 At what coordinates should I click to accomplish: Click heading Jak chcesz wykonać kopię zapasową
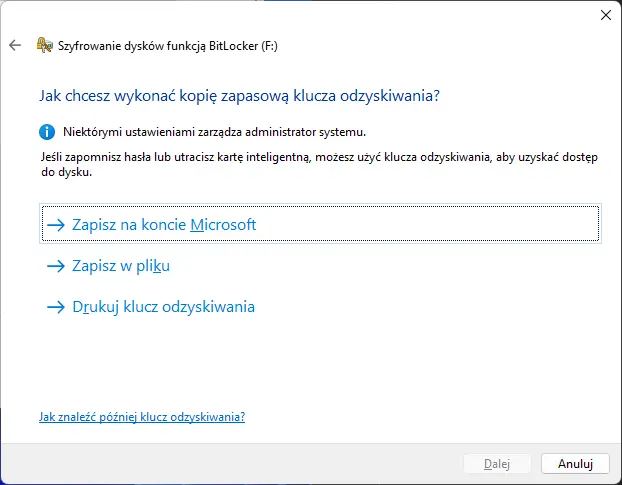pos(239,96)
